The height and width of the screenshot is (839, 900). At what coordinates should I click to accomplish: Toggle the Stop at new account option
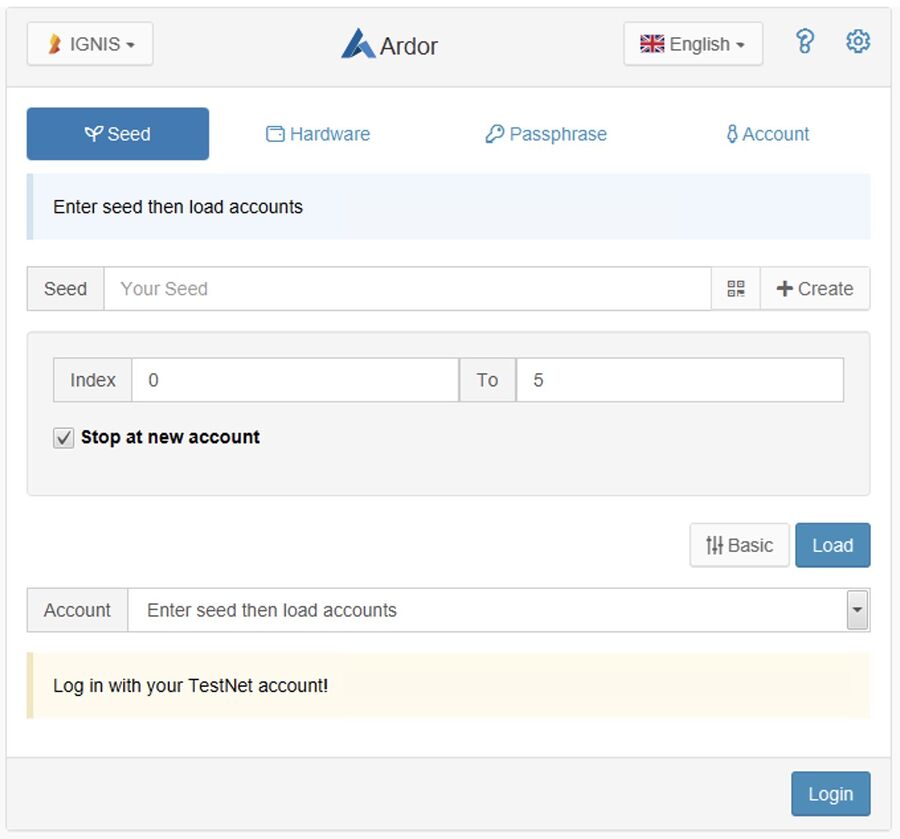coord(63,437)
